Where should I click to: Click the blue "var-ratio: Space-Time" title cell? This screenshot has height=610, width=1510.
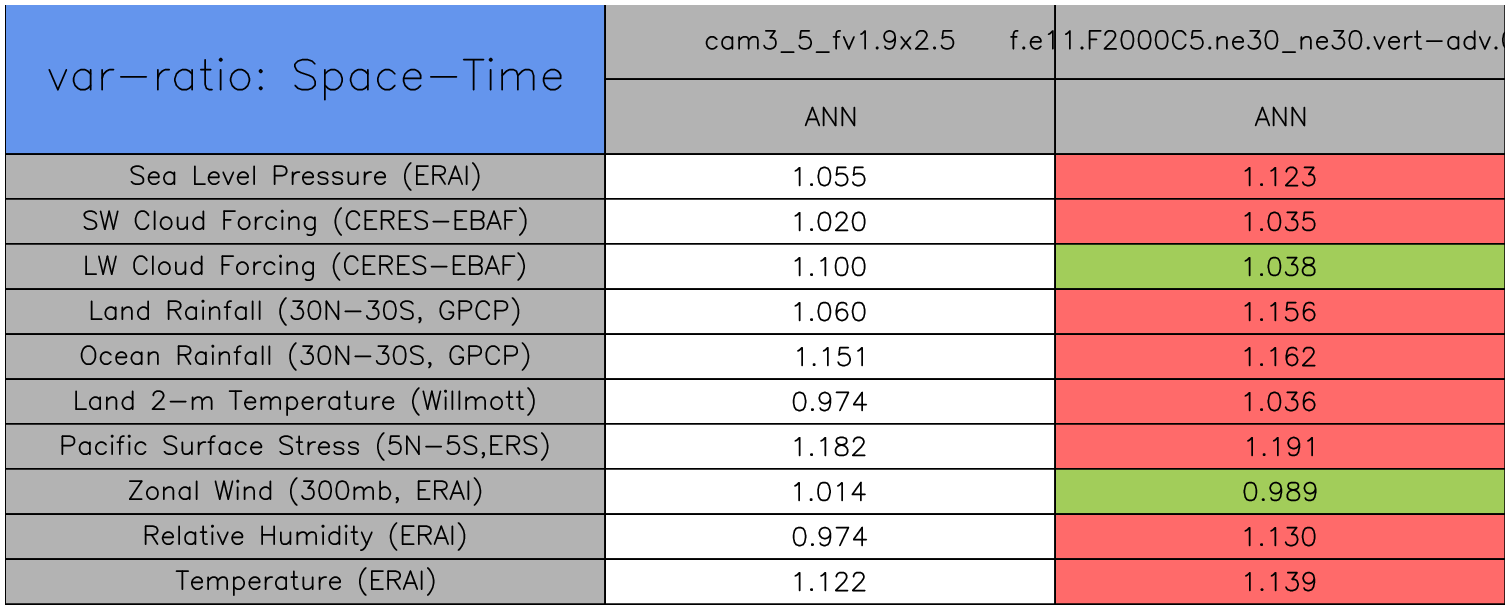[x=305, y=78]
